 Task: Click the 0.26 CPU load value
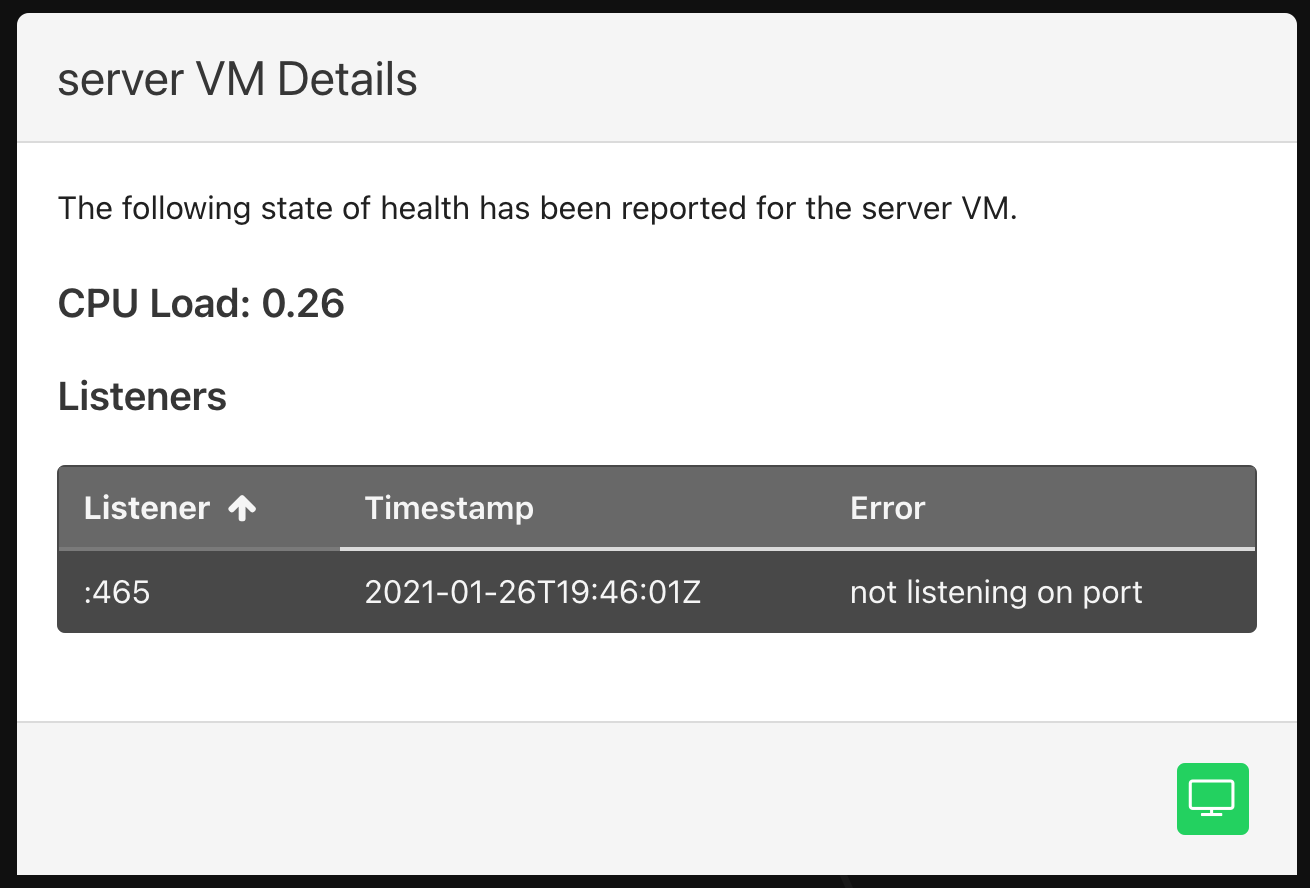coord(303,303)
